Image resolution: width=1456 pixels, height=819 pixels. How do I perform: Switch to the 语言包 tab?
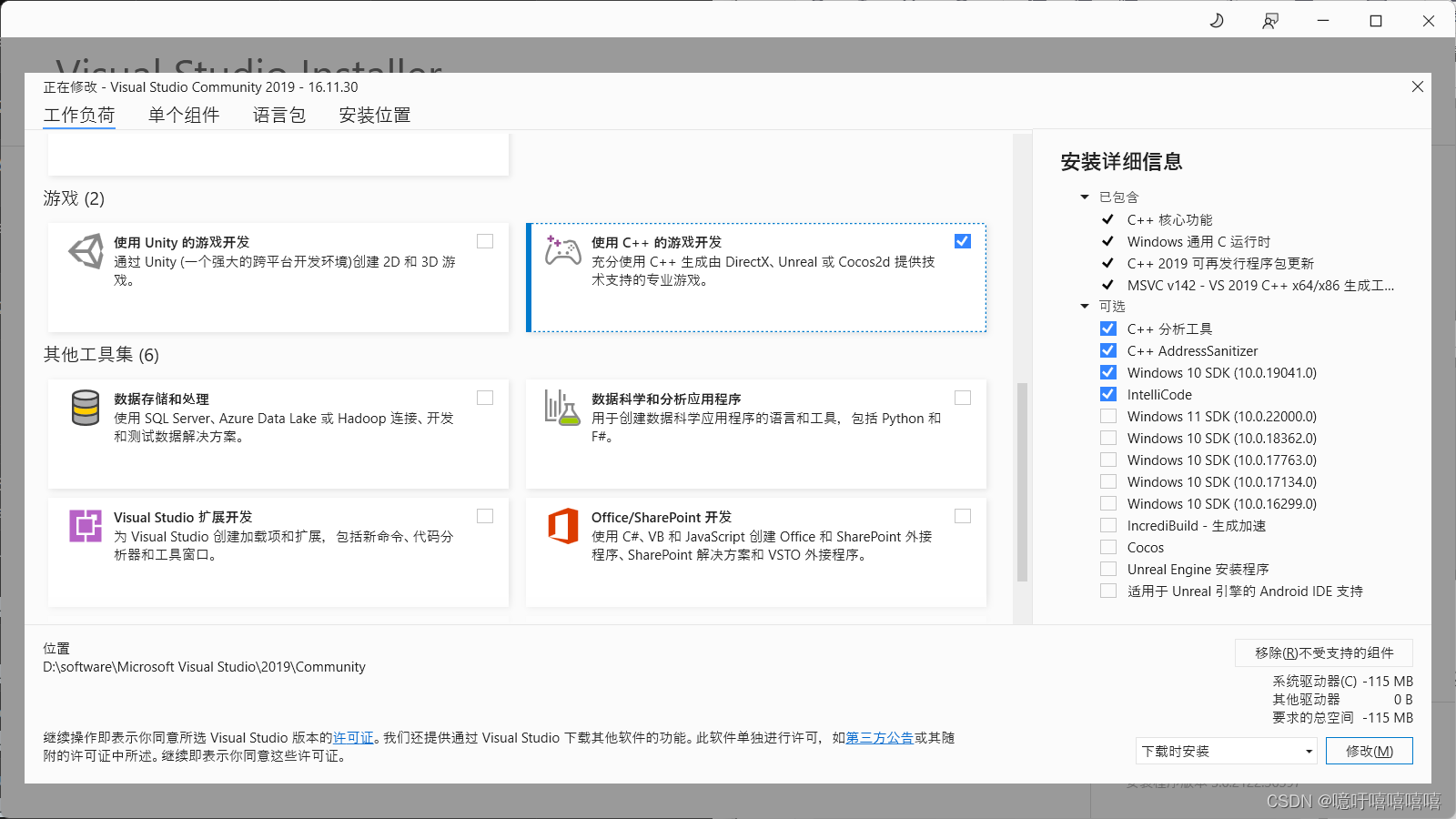click(x=279, y=116)
